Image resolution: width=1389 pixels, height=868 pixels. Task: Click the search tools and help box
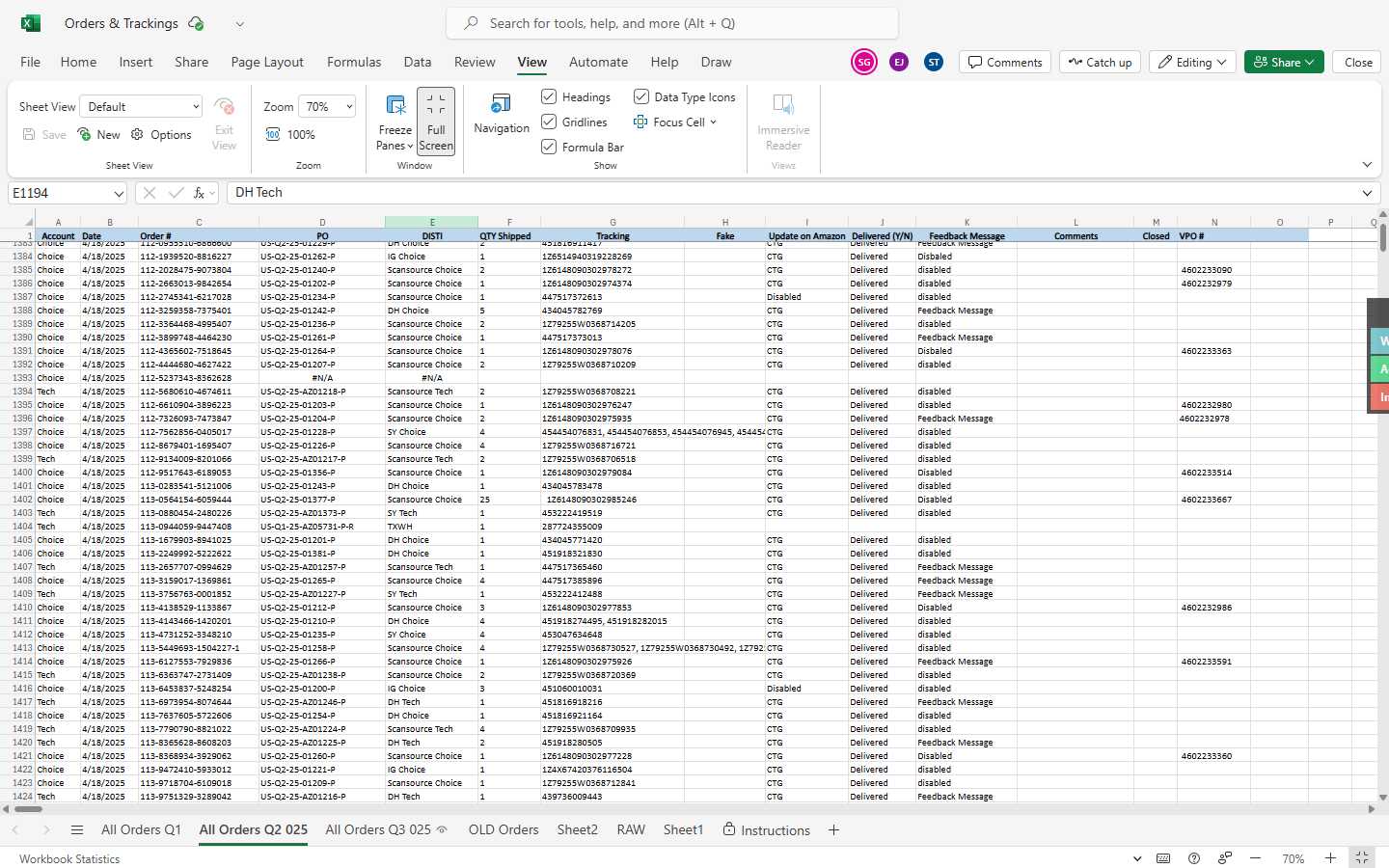[672, 23]
